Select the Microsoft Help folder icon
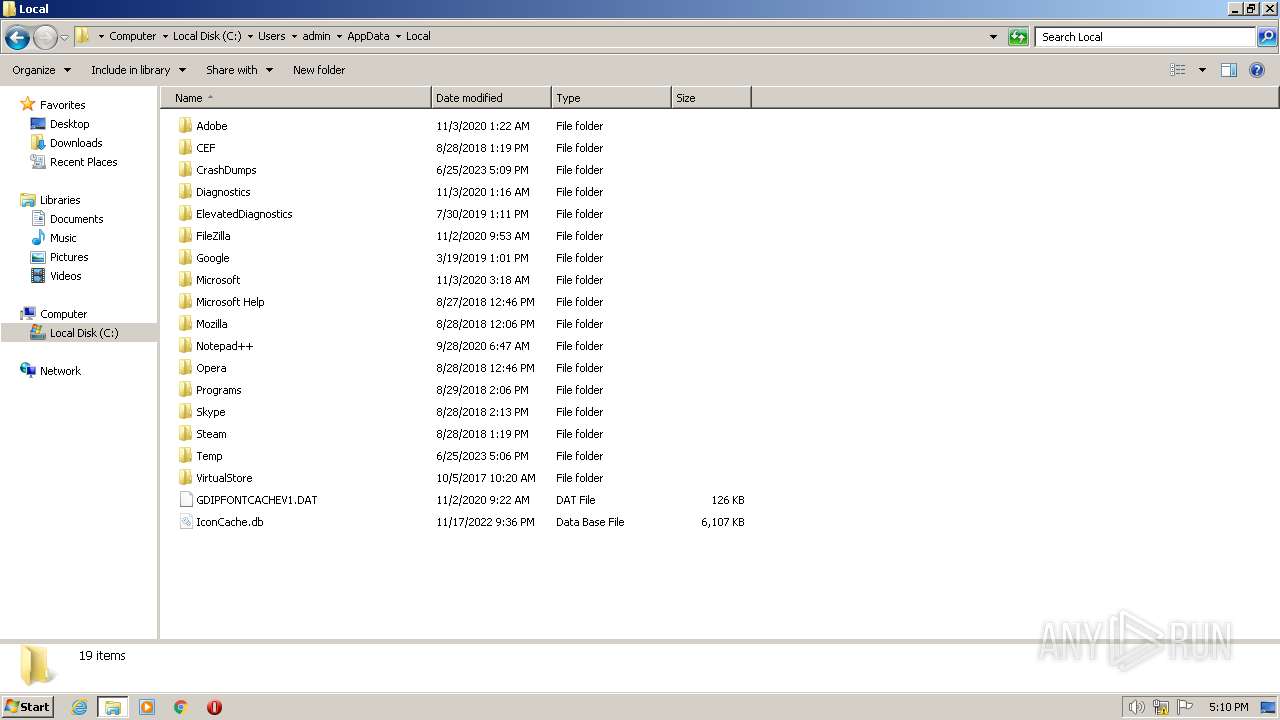The height and width of the screenshot is (720, 1280). 185,302
